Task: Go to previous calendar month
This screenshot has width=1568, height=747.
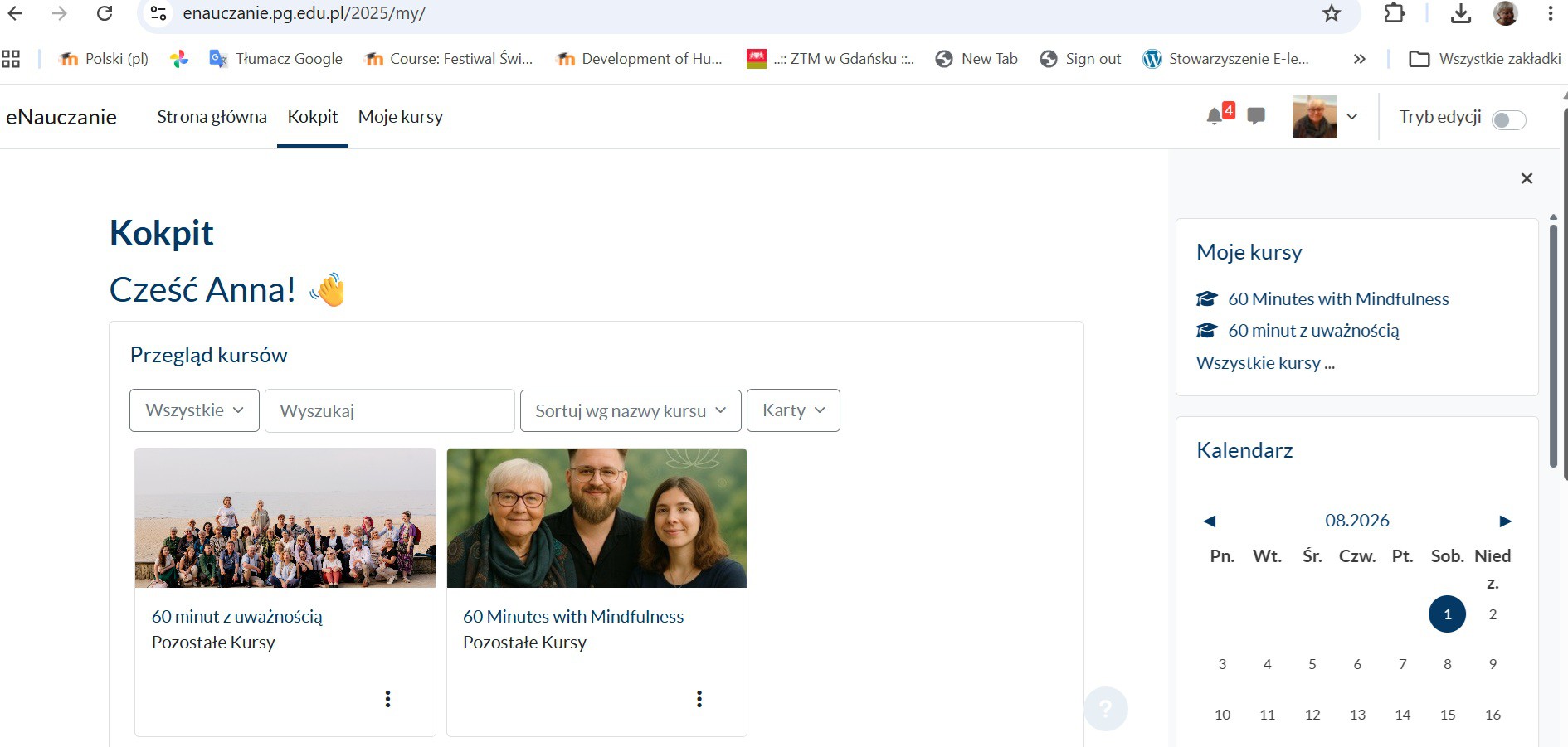Action: [x=1210, y=521]
